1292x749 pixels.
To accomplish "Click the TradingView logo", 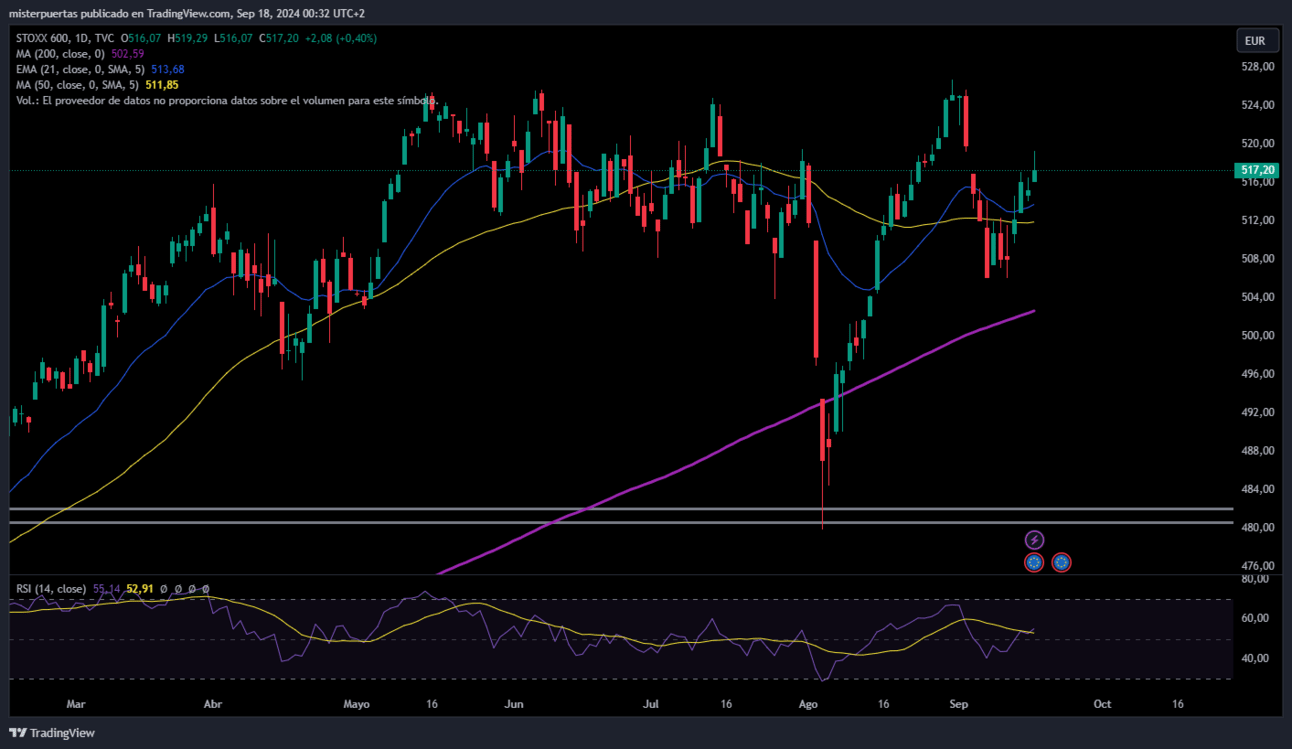I will (x=52, y=733).
